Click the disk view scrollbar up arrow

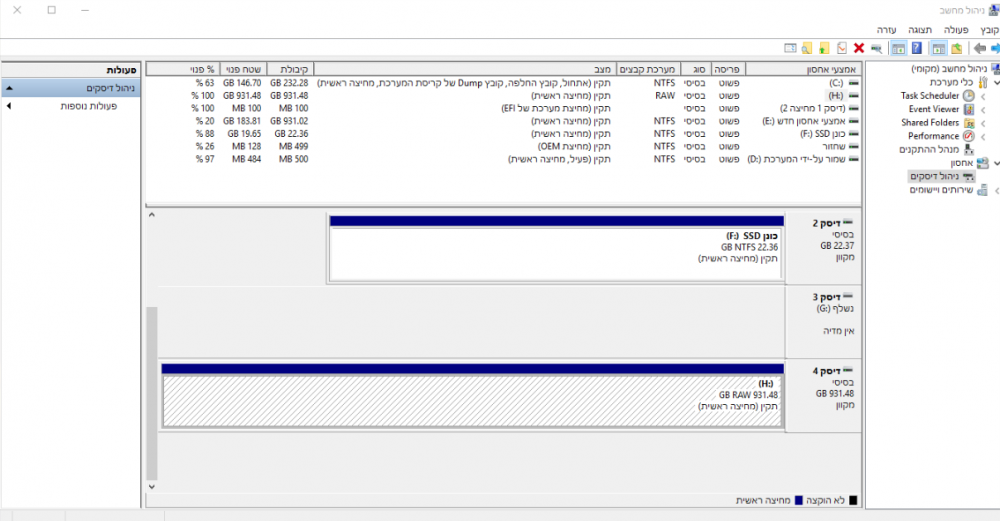point(152,215)
